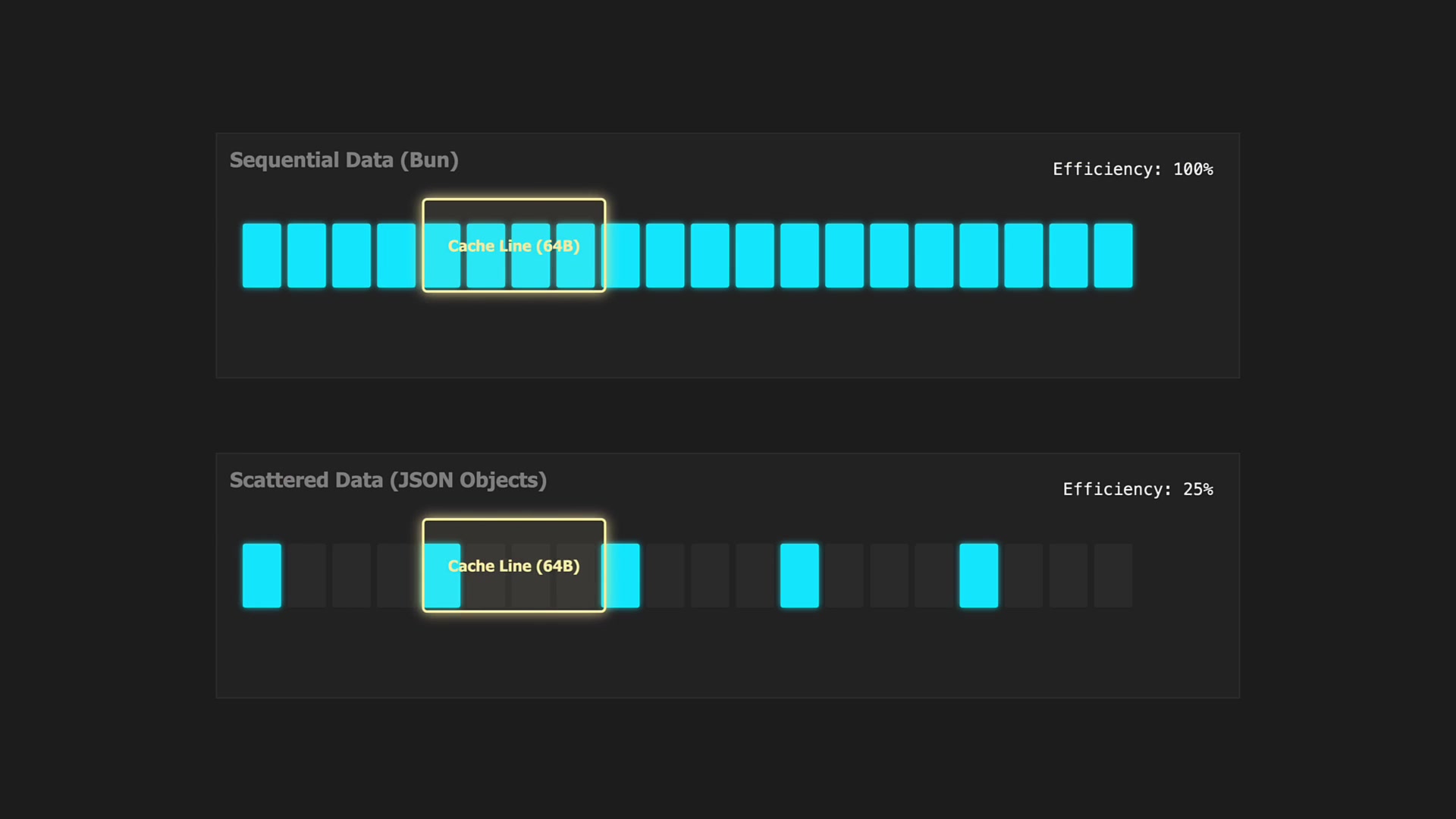The height and width of the screenshot is (819, 1456).
Task: Click the Cache Line (64B) box in Sequential Data
Action: click(513, 246)
